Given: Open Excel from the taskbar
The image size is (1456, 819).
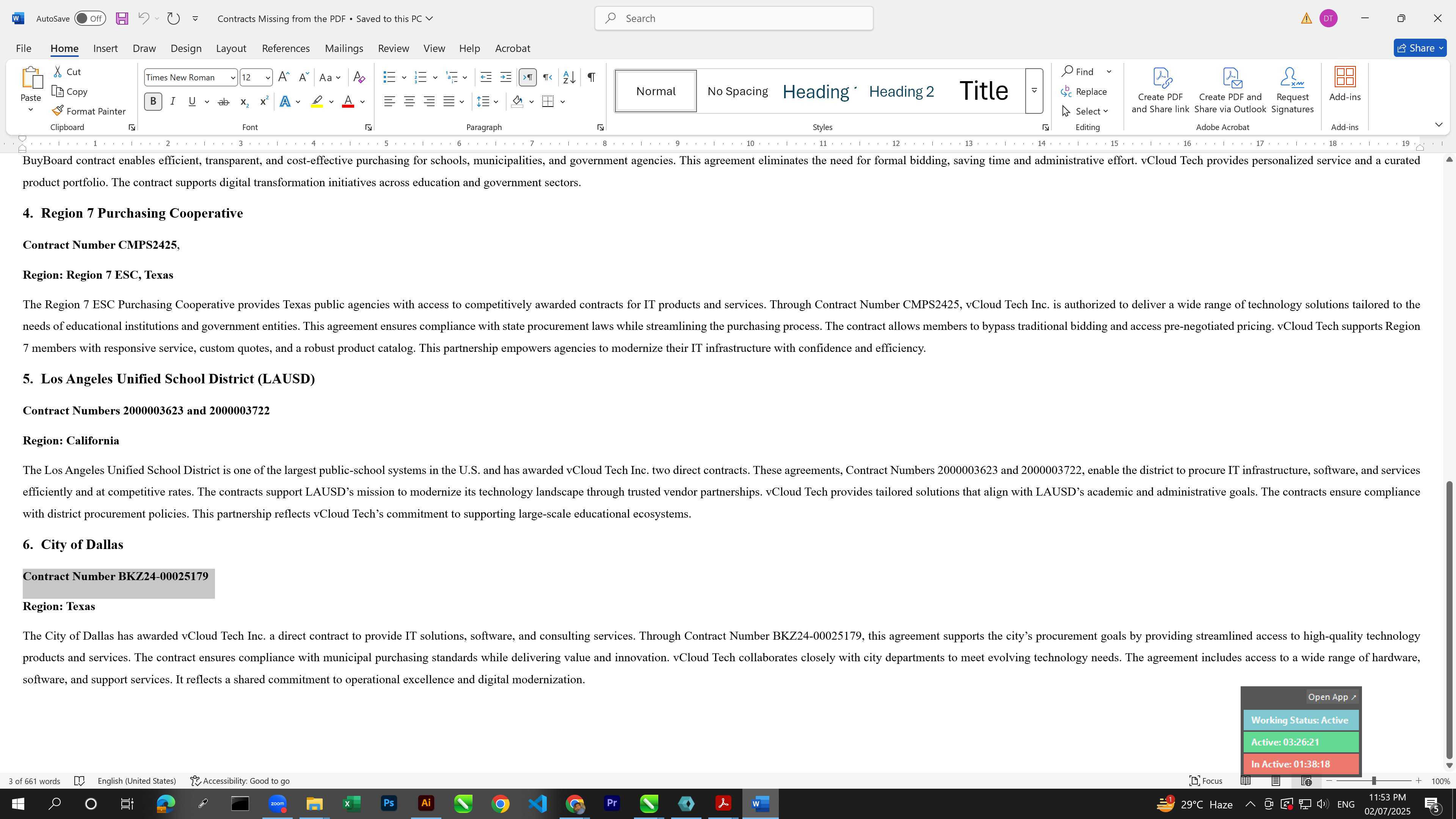Looking at the screenshot, I should coord(351,803).
